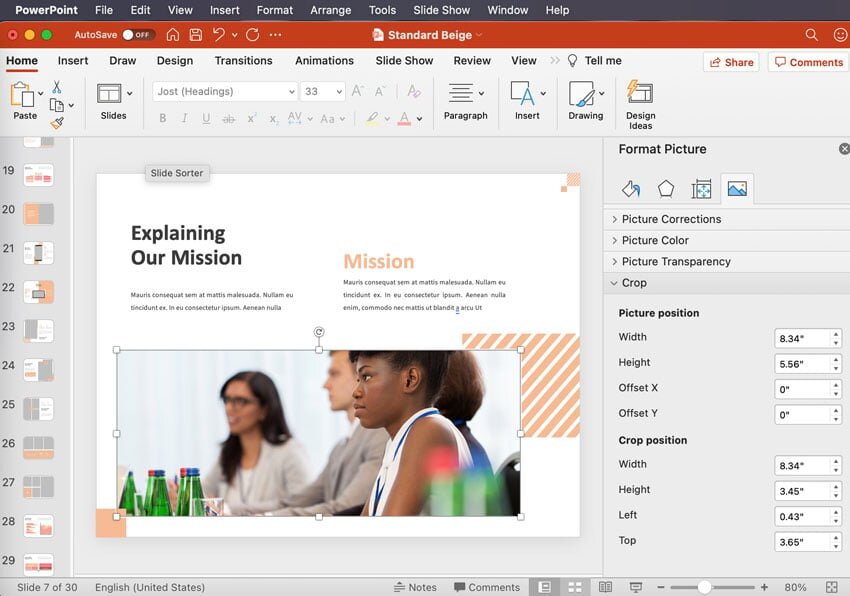The height and width of the screenshot is (596, 850).
Task: Click the Save icon in title bar
Action: pyautogui.click(x=195, y=35)
